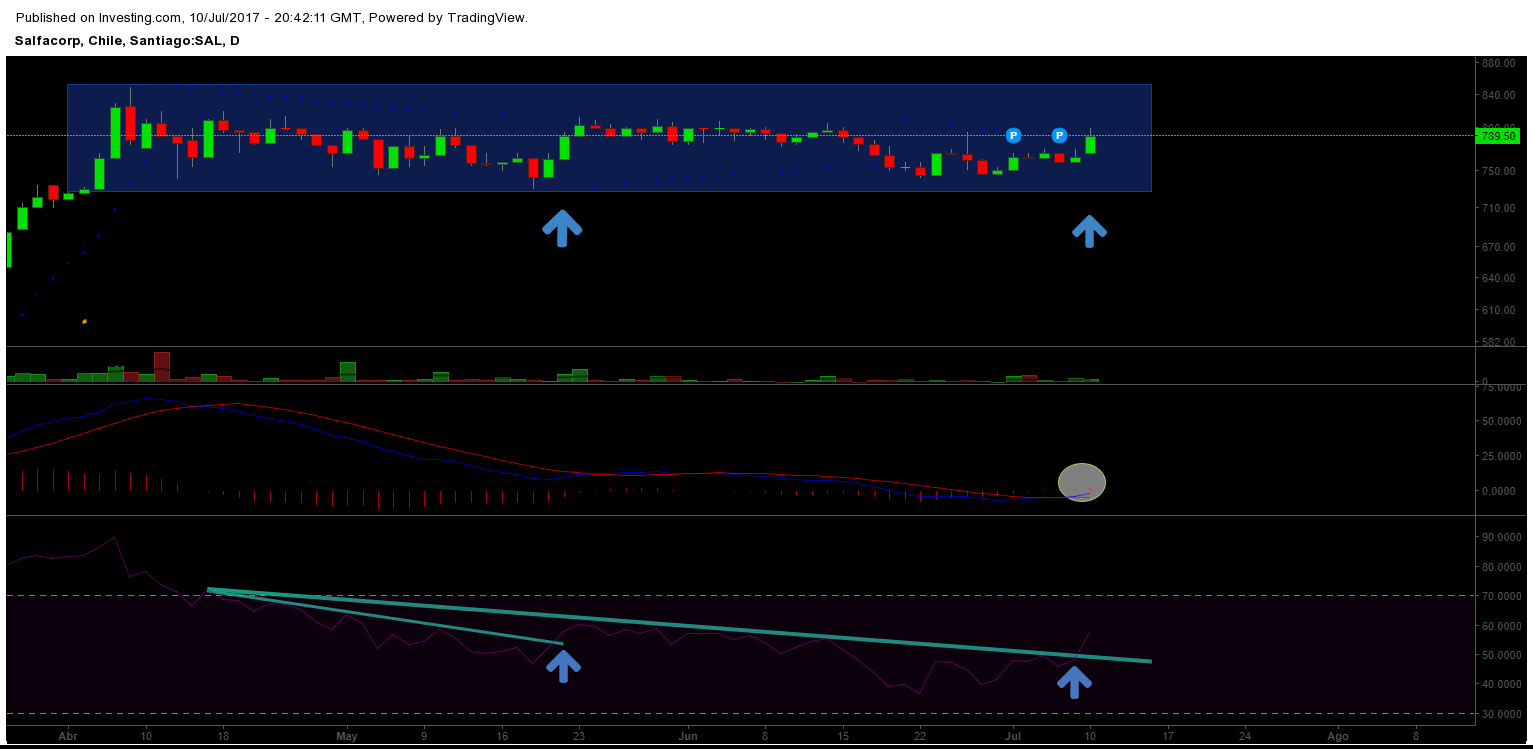
Task: Click the 30.0000 oscillator axis value
Action: point(1500,715)
